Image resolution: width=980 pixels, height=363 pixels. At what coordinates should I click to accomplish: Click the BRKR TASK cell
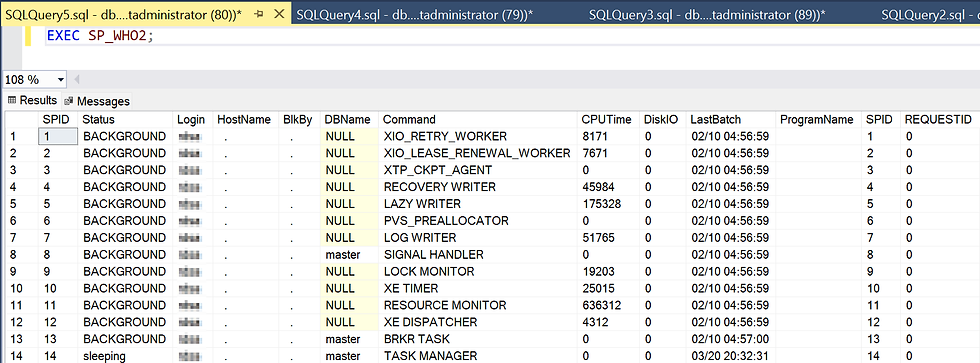click(478, 339)
